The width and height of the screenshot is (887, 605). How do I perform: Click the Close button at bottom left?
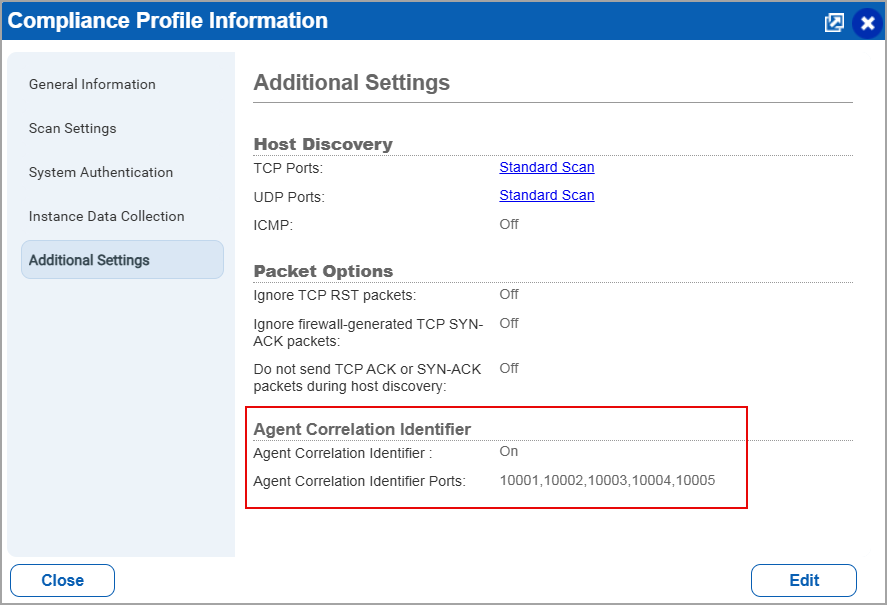click(62, 580)
